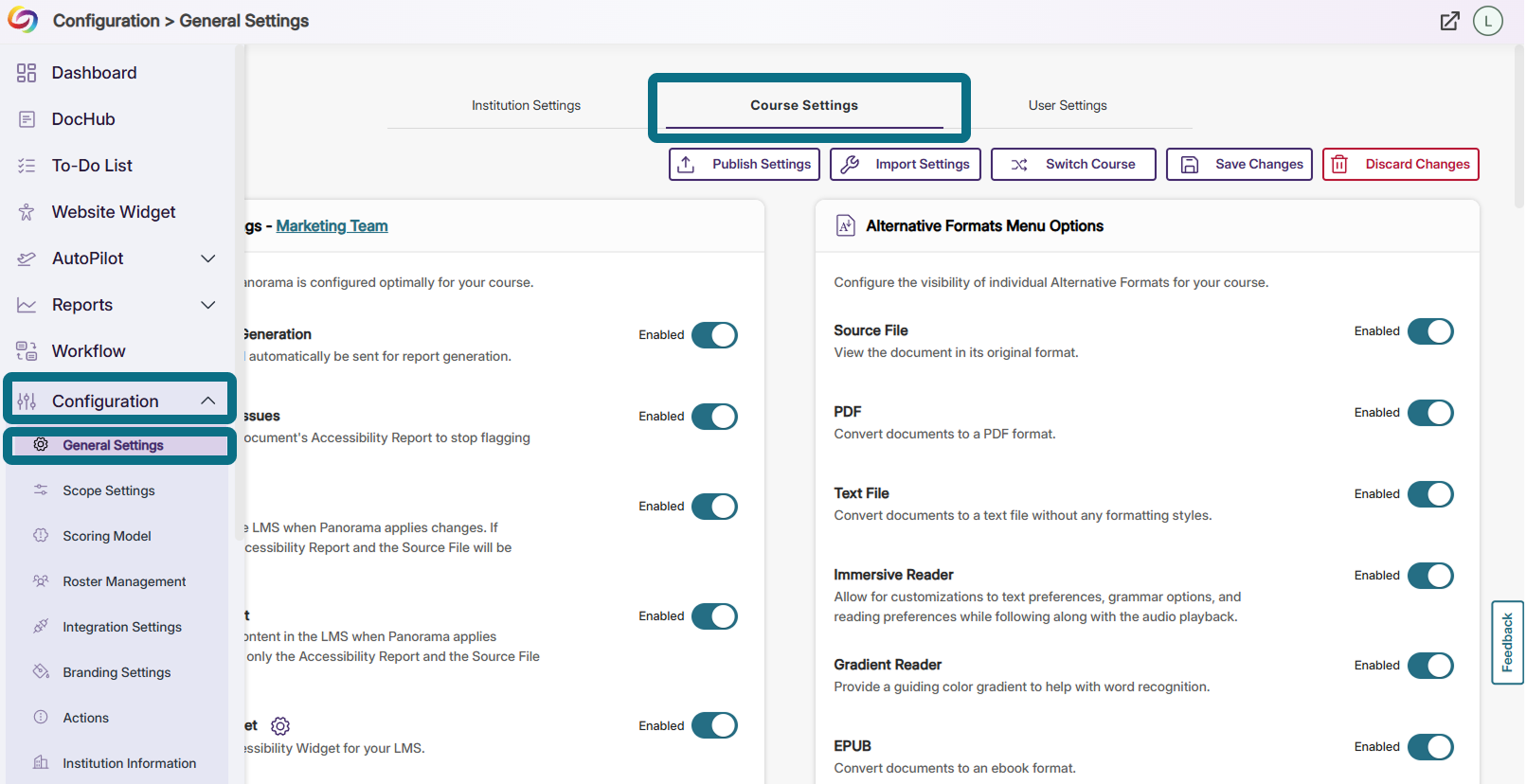This screenshot has height=784, width=1526.
Task: Toggle EPUB format switch
Action: (1430, 747)
